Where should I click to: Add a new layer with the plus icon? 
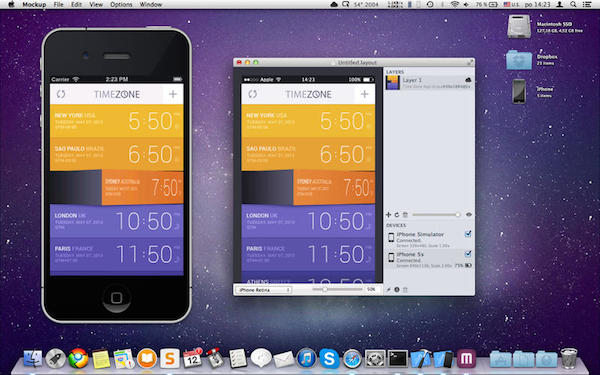(388, 215)
